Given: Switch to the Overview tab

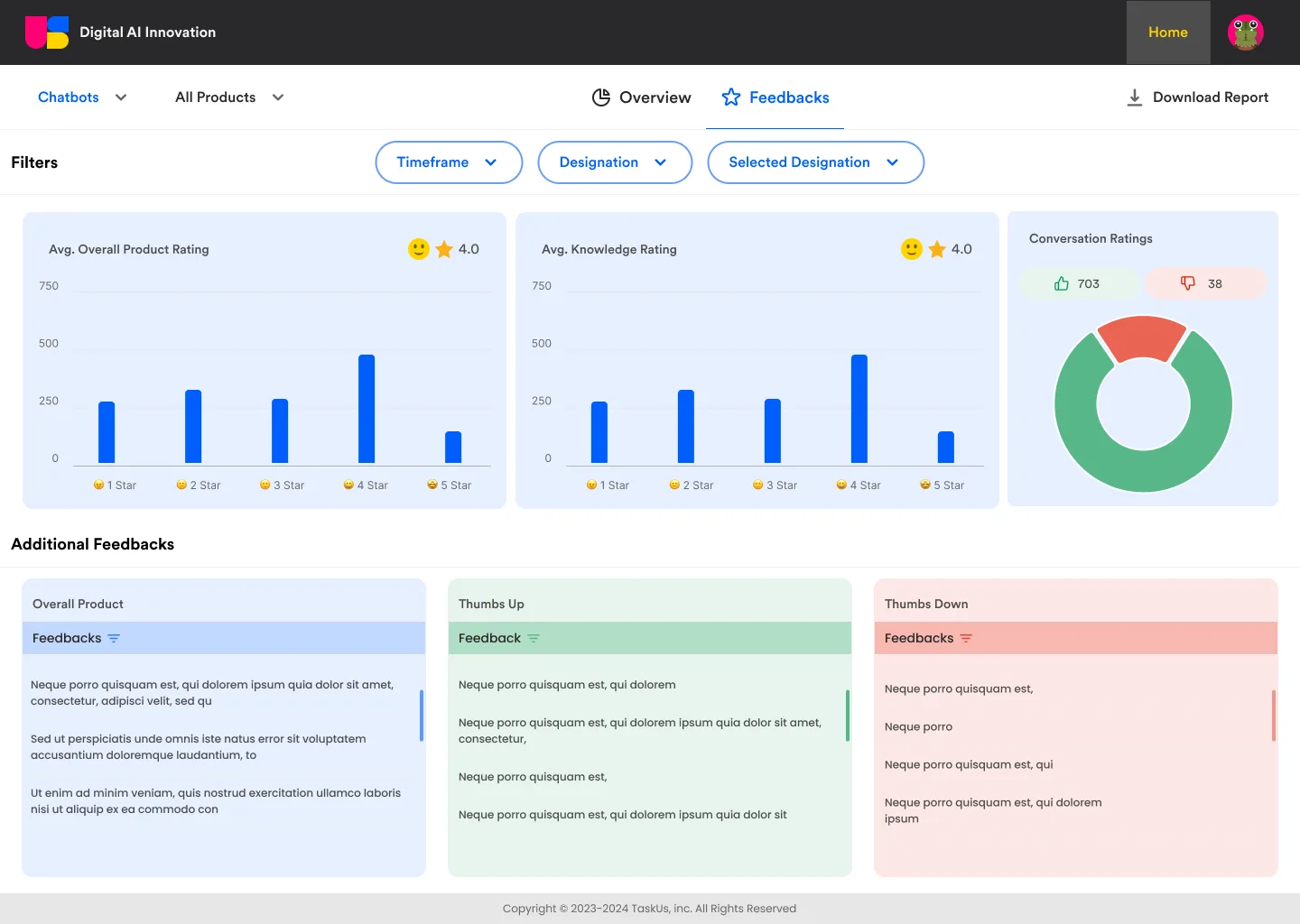Looking at the screenshot, I should (641, 97).
